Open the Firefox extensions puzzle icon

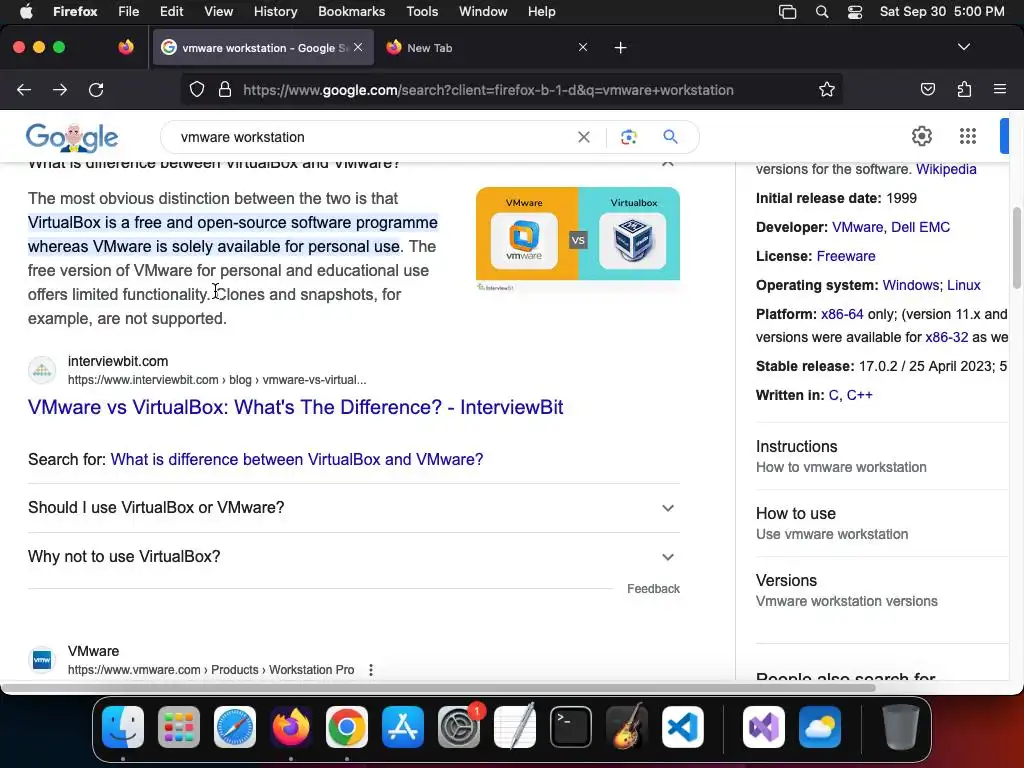964,89
